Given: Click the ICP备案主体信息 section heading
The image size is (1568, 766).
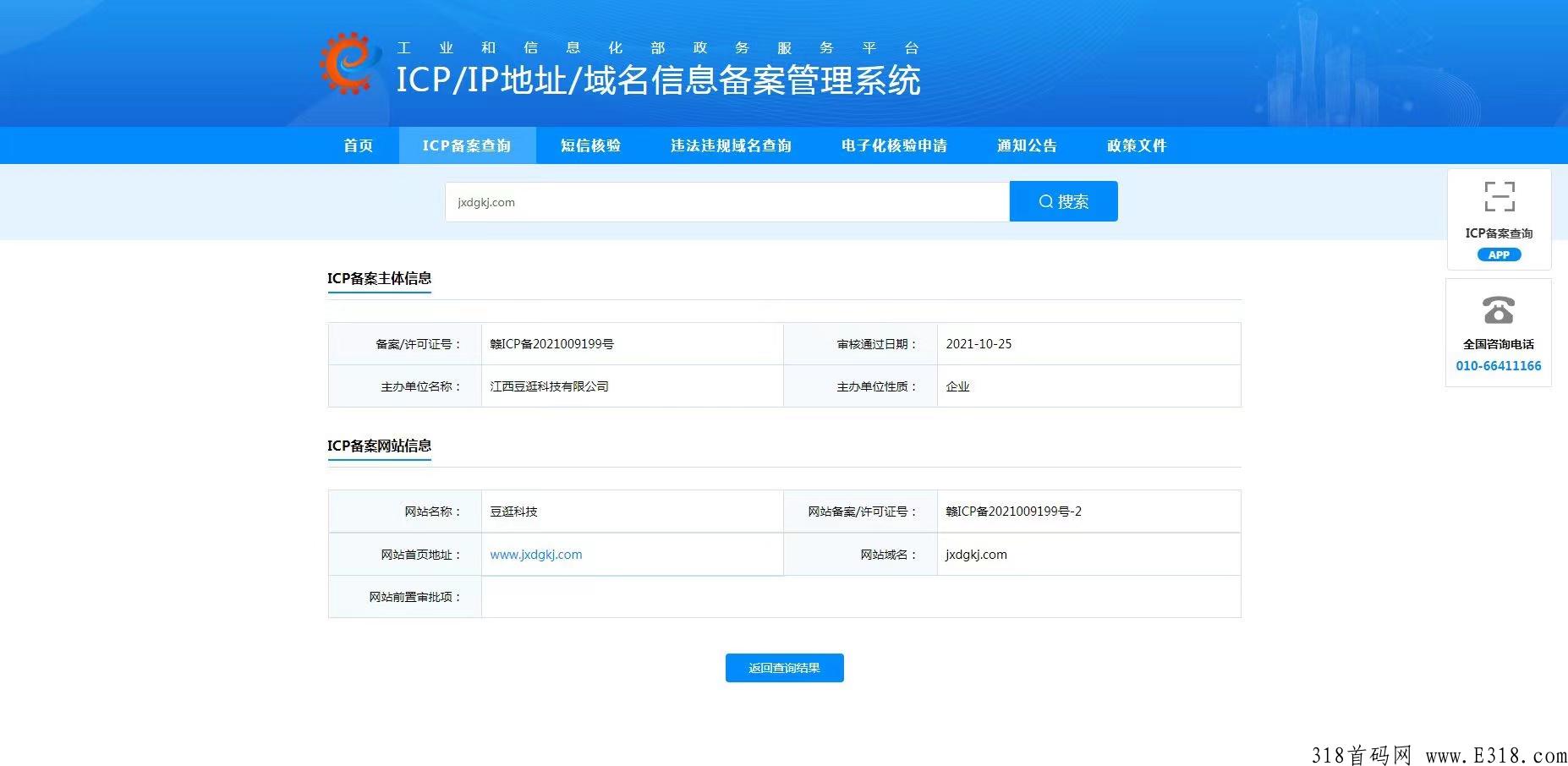Looking at the screenshot, I should [379, 278].
